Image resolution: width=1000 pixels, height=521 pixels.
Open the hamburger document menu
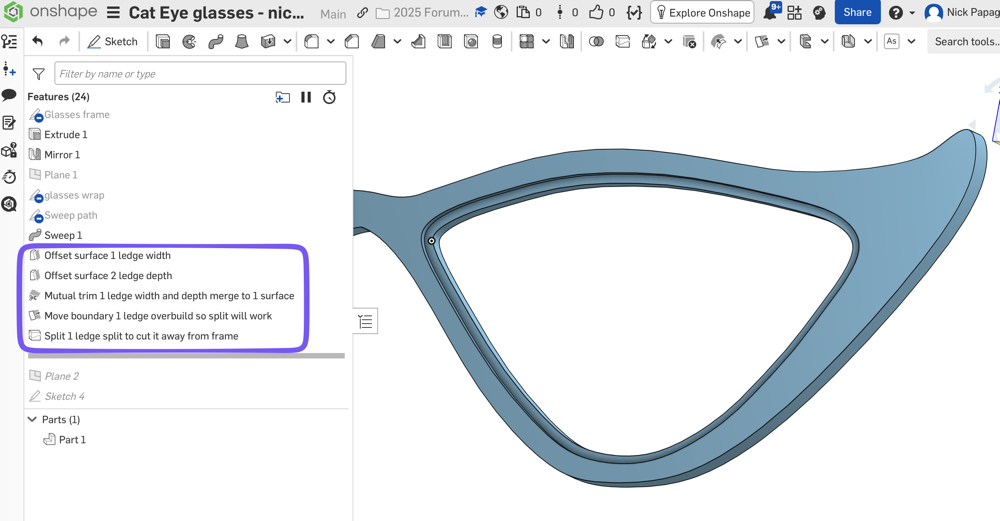click(113, 13)
